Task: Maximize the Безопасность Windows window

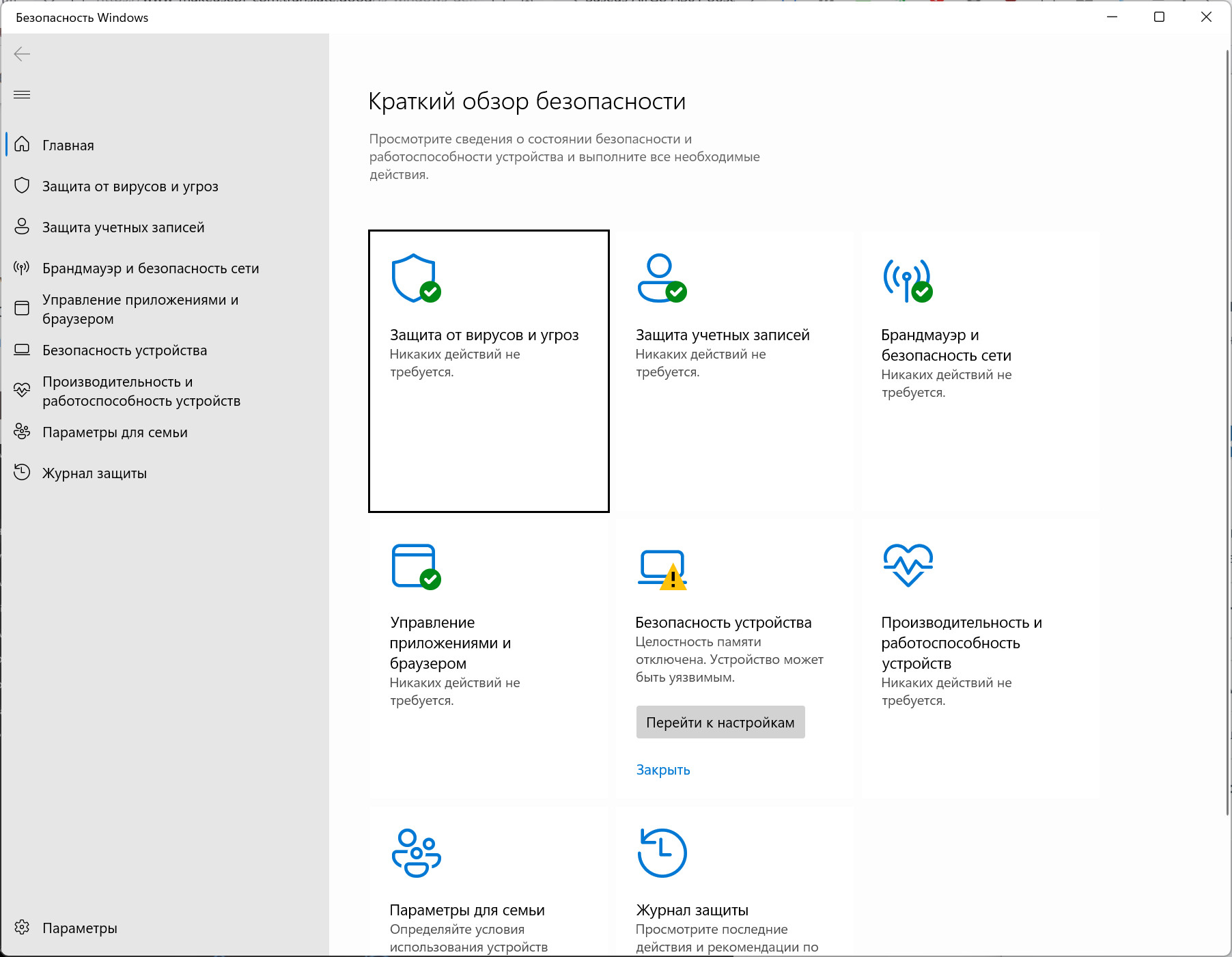Action: (x=1159, y=17)
